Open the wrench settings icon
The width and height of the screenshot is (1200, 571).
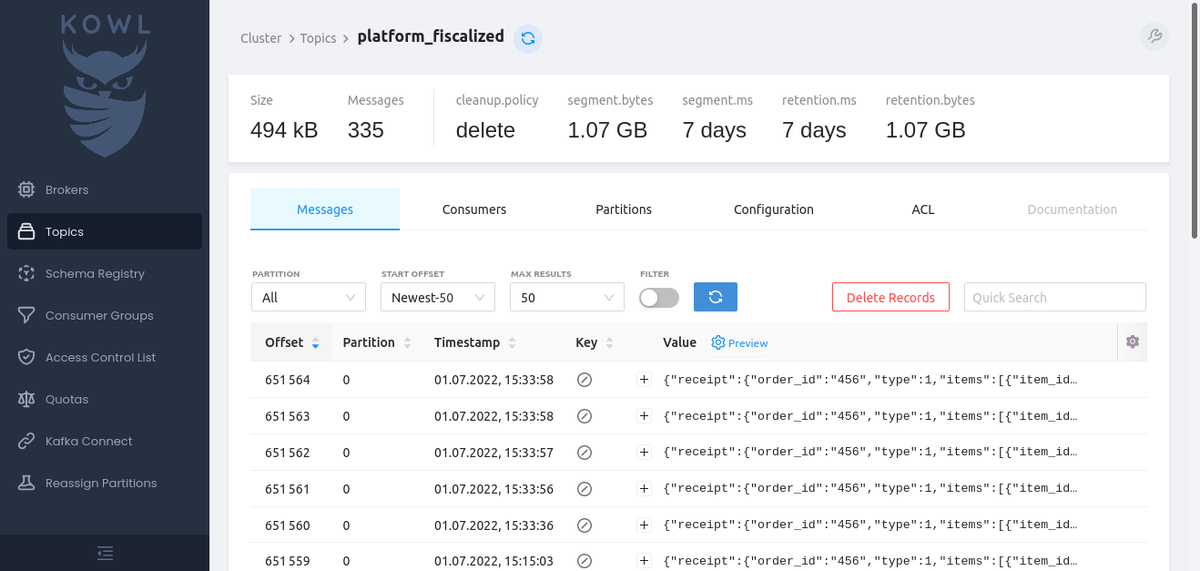1154,36
